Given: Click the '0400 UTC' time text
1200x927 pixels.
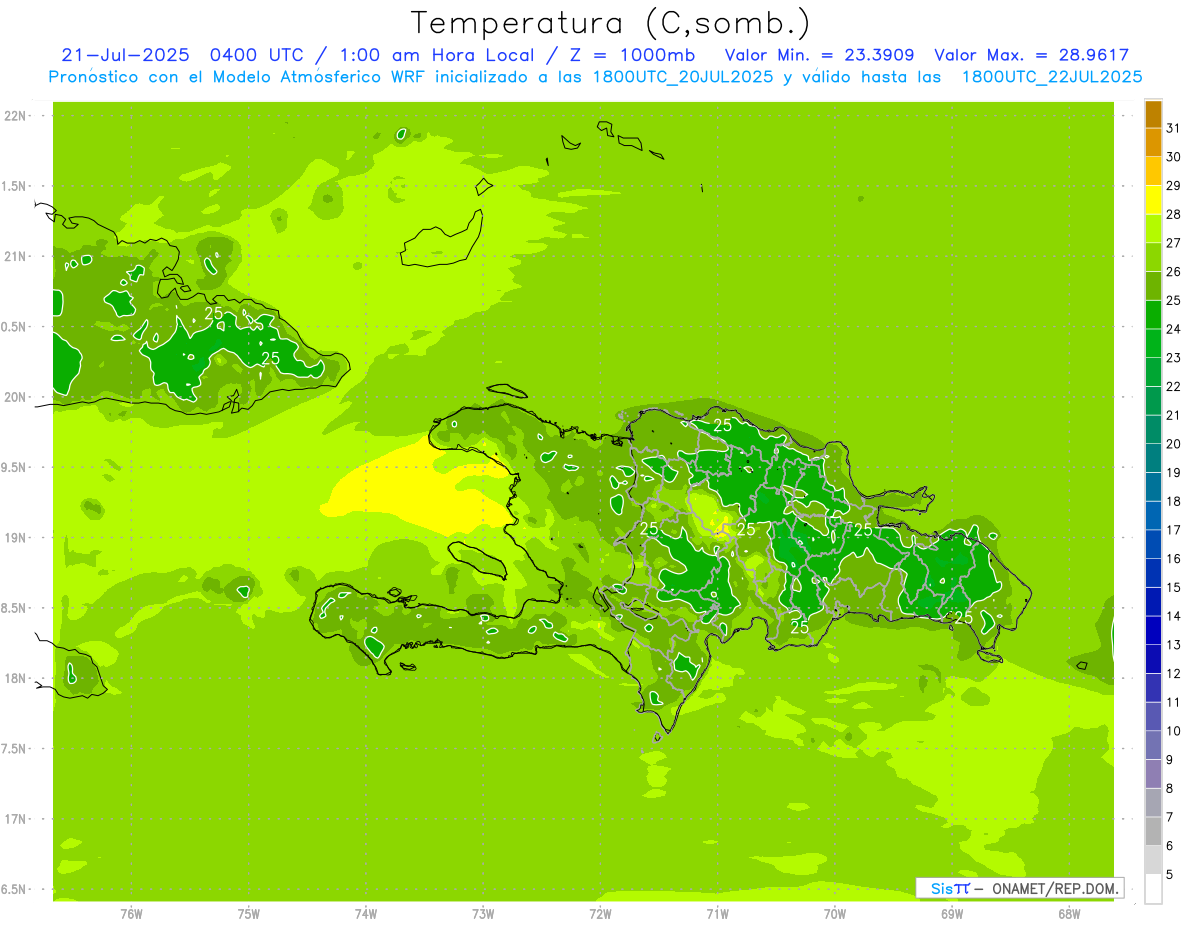Looking at the screenshot, I should coord(257,55).
